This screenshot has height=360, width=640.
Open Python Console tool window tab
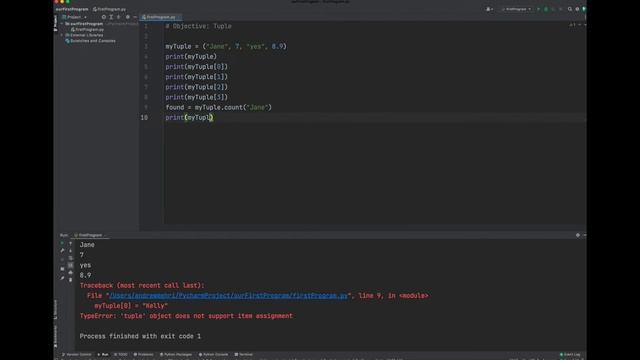coord(213,354)
